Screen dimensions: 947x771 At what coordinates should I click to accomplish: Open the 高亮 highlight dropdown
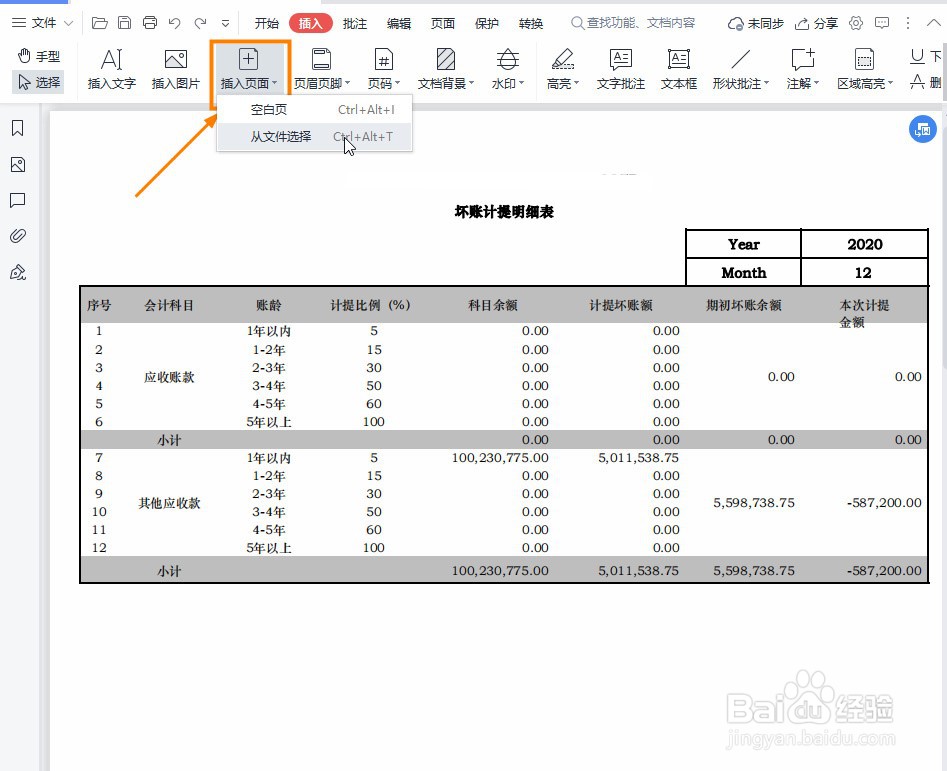pos(562,69)
